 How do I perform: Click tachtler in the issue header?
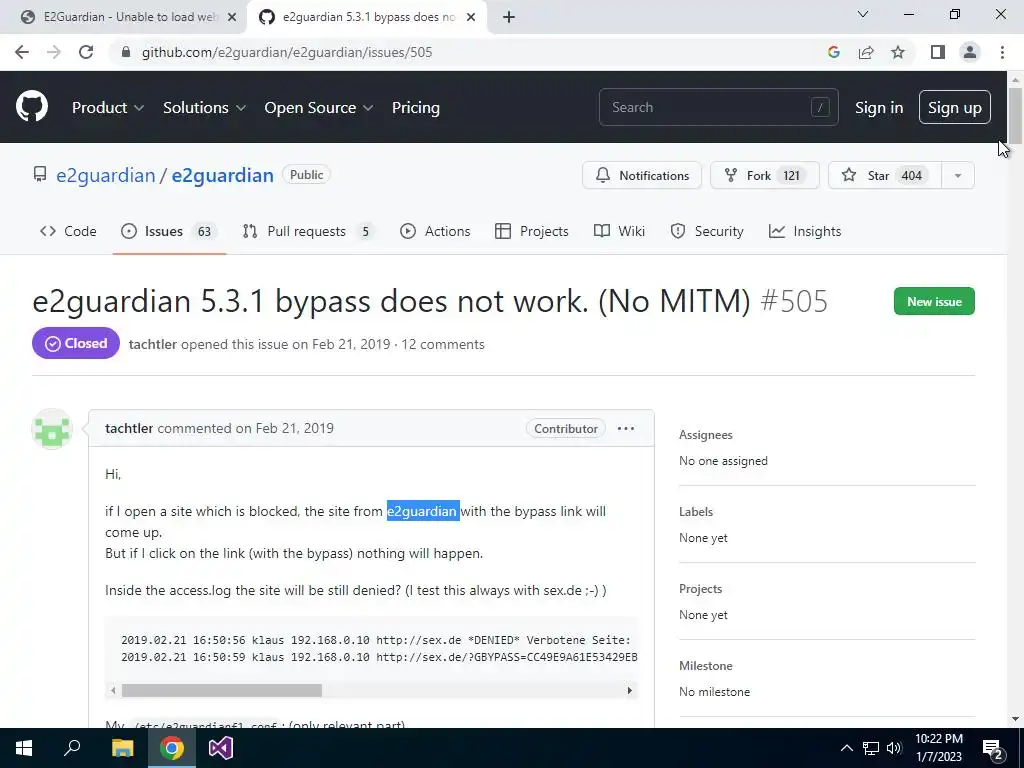[x=153, y=344]
